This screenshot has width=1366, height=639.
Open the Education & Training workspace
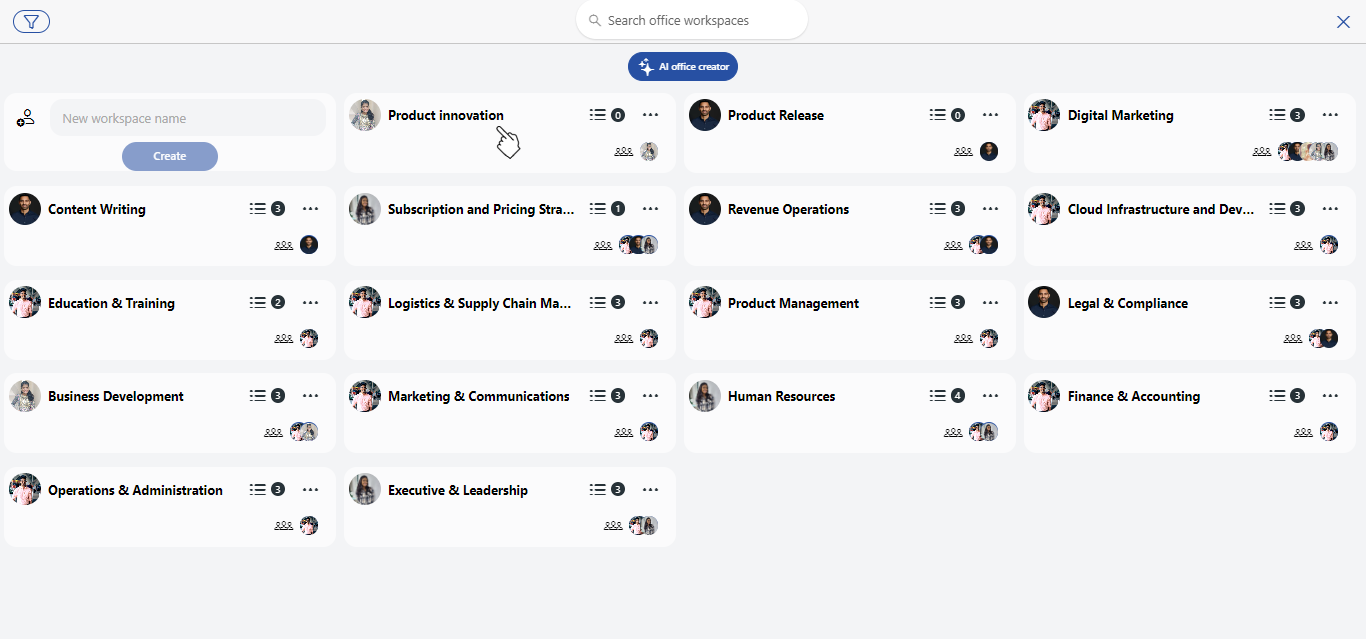(x=111, y=303)
